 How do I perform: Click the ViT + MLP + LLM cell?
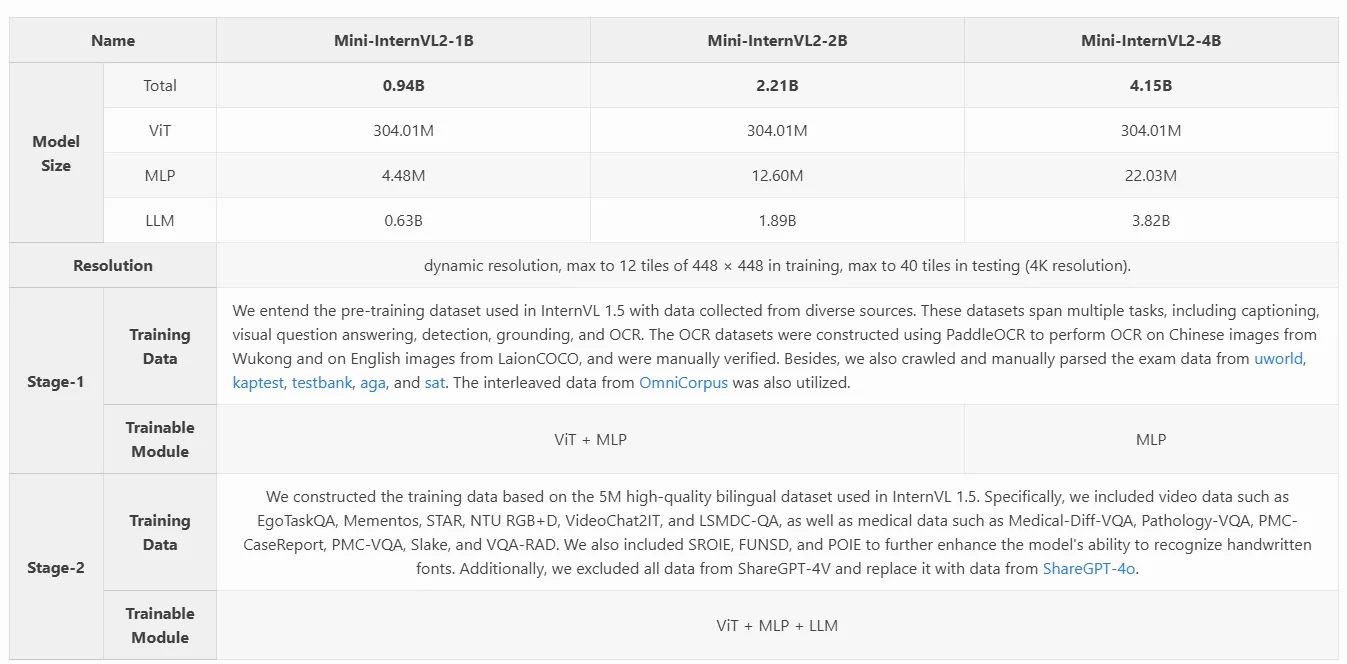777,626
